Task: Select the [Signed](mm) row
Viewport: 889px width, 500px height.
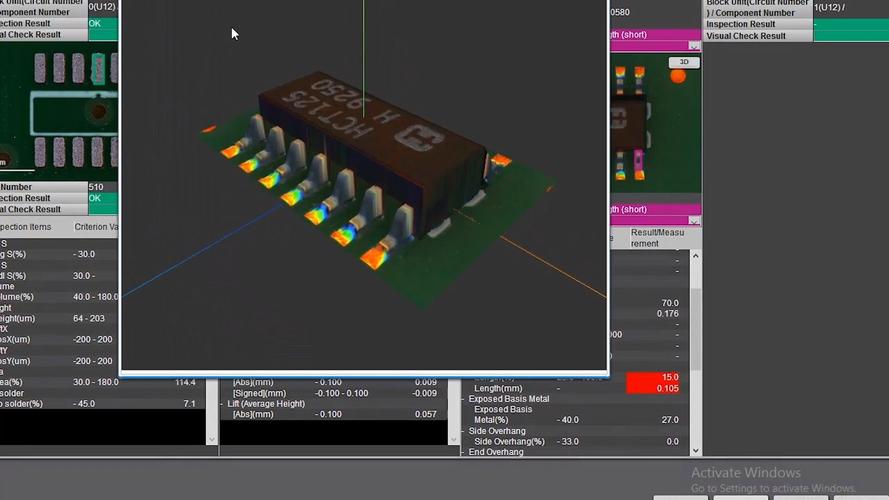Action: click(333, 393)
